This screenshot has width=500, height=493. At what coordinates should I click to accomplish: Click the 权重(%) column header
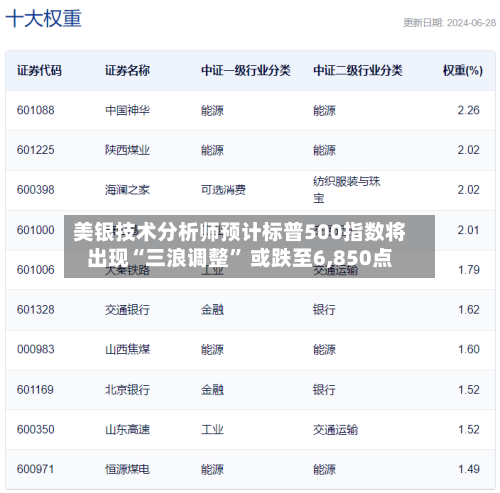coord(463,70)
